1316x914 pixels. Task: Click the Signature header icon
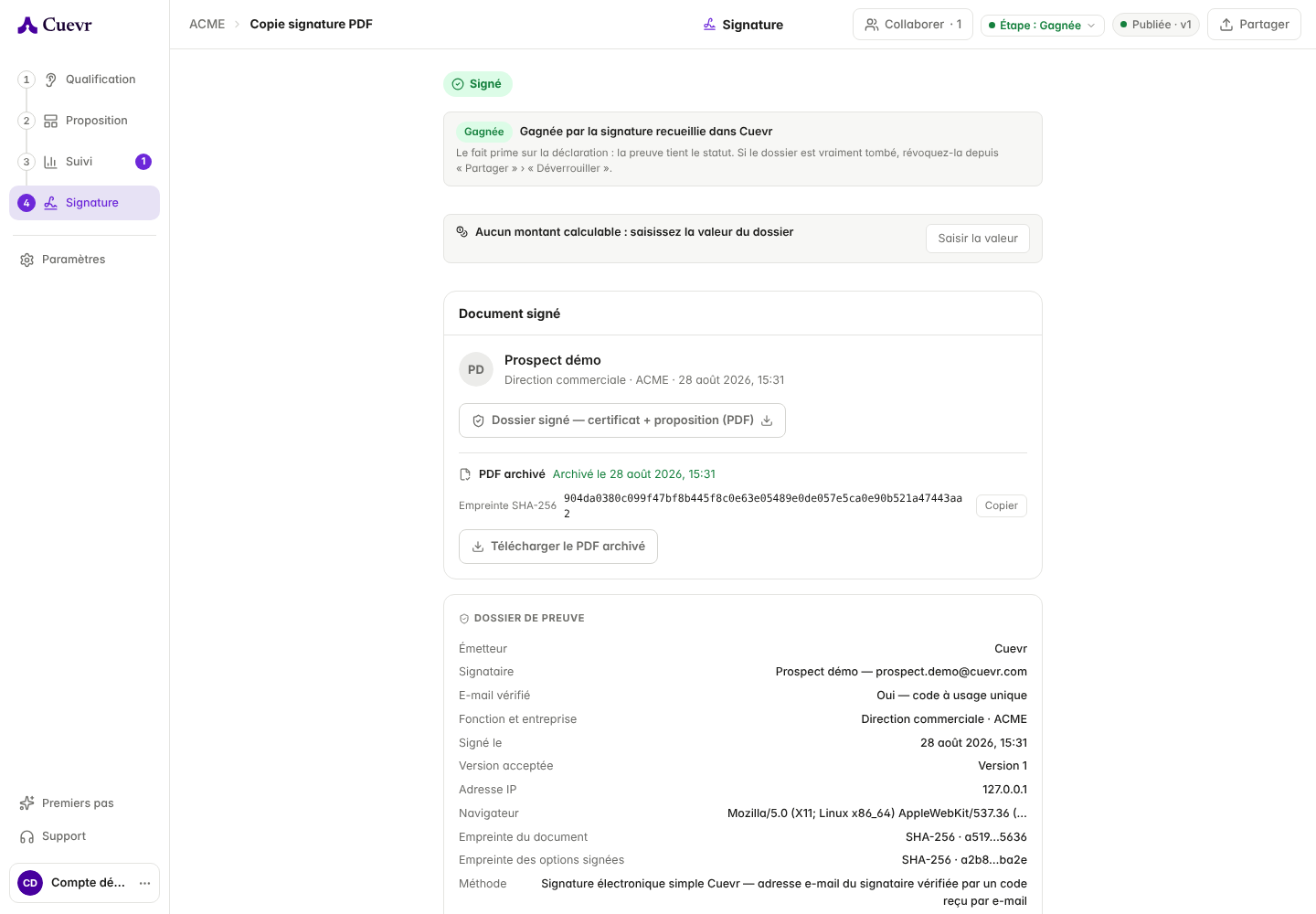pyautogui.click(x=709, y=25)
